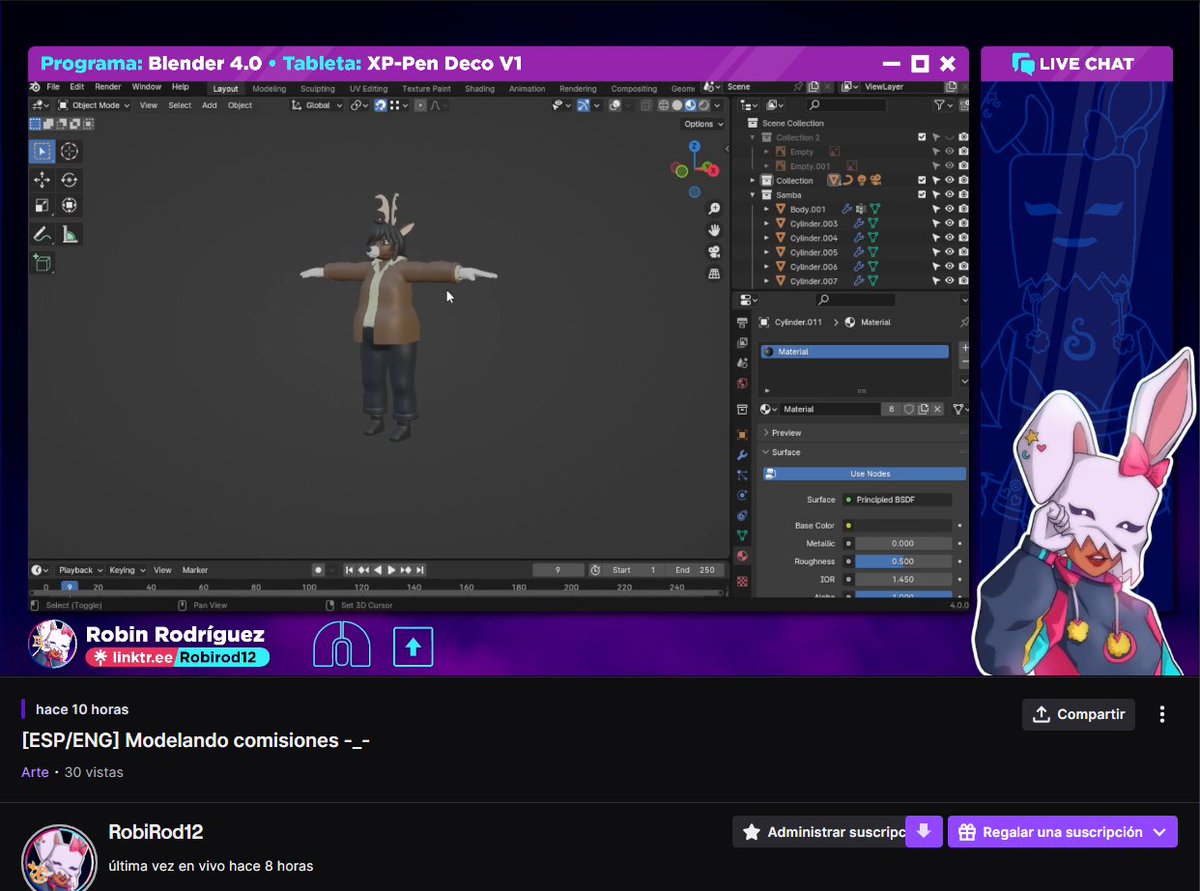Viewport: 1200px width, 891px height.
Task: Hide Body.001 using its eye icon
Action: [949, 209]
